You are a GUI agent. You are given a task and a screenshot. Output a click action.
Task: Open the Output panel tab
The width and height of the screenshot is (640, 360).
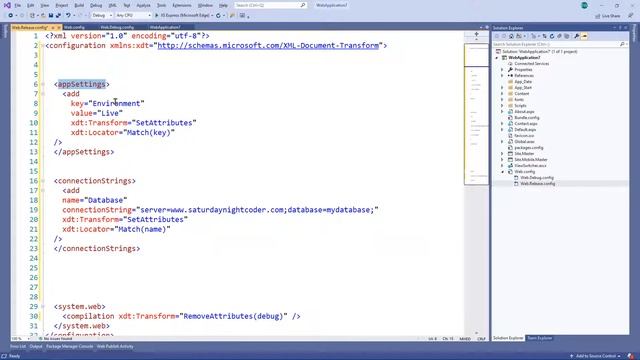36,347
